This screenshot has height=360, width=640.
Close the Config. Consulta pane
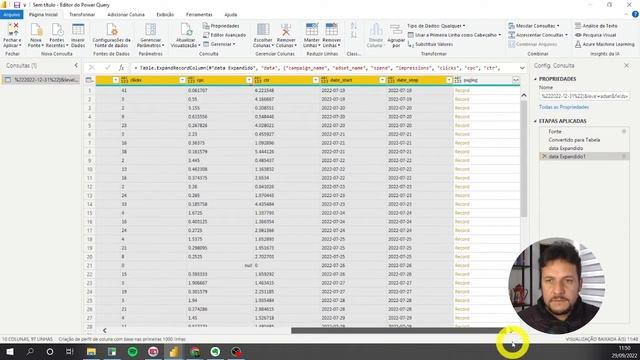coord(627,65)
